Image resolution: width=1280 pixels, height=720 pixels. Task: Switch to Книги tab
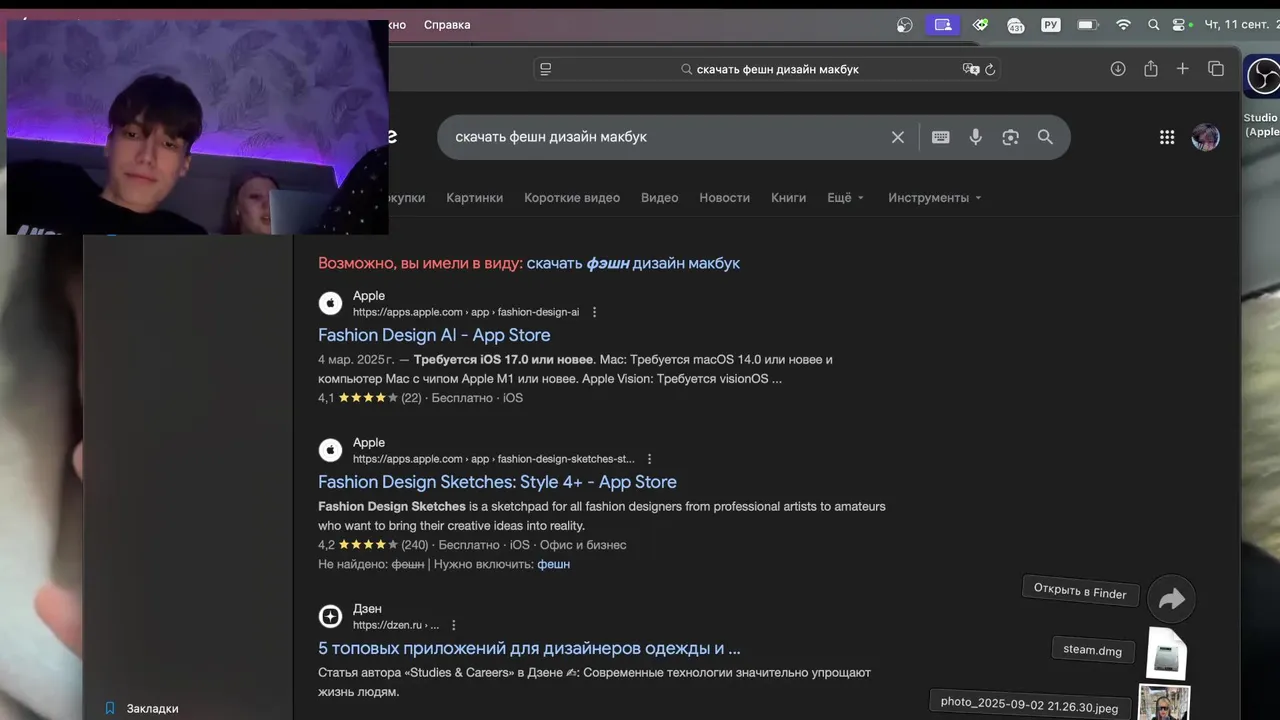click(789, 198)
